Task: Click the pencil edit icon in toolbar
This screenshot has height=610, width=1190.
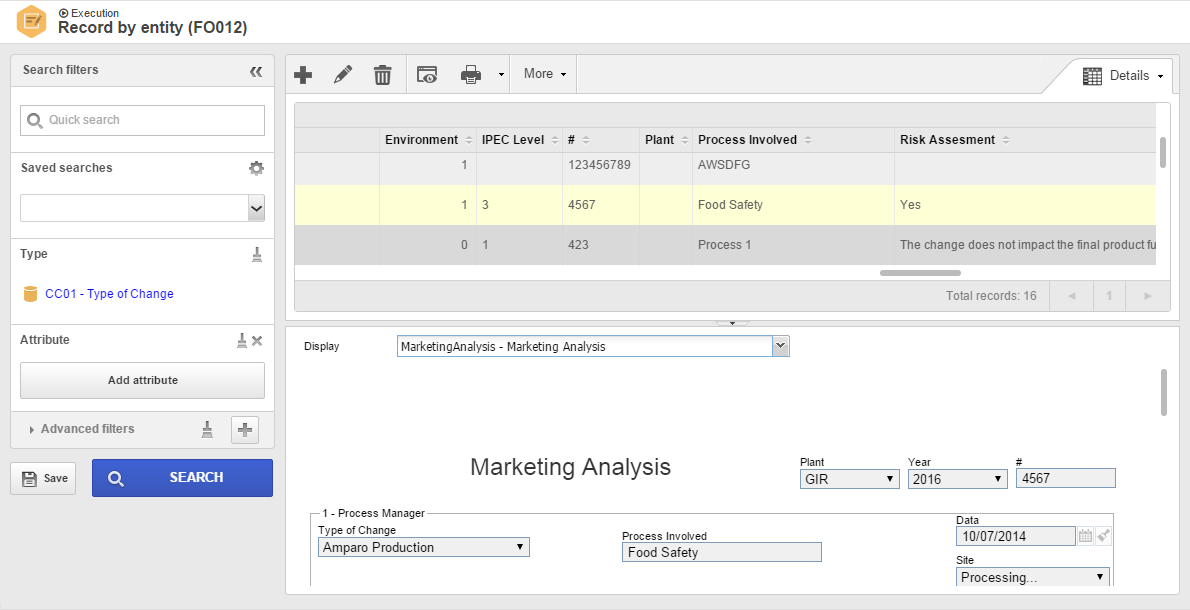Action: 343,74
